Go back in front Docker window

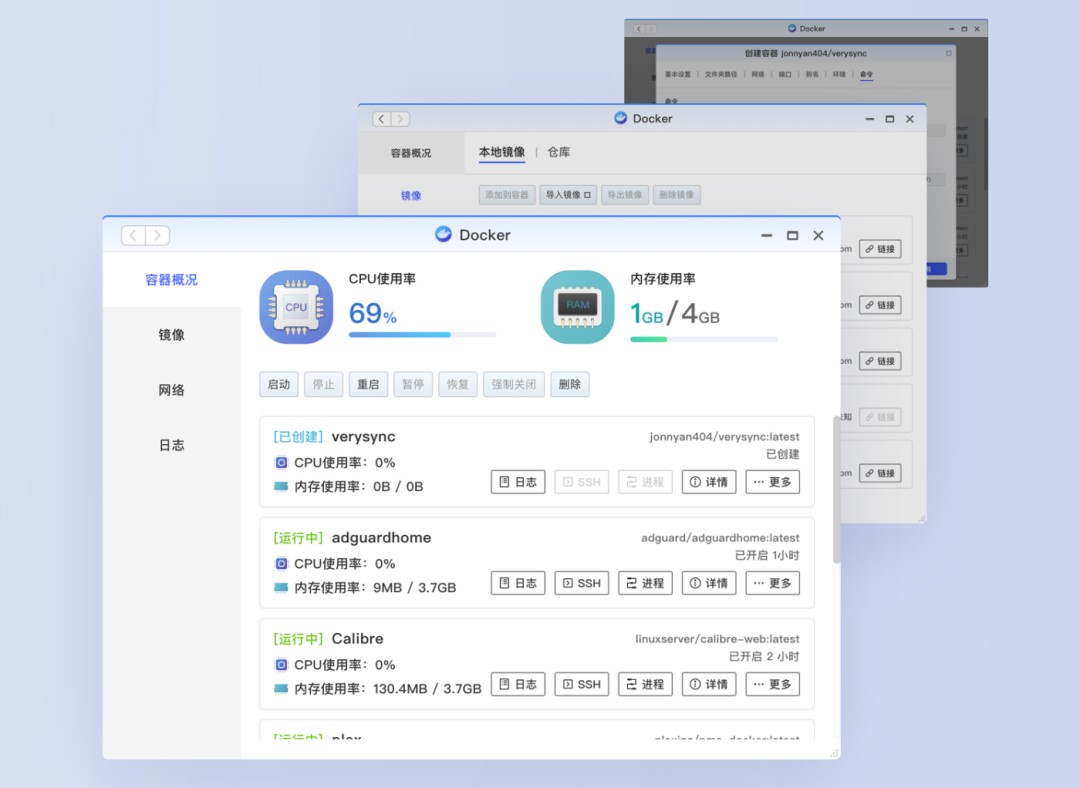134,236
